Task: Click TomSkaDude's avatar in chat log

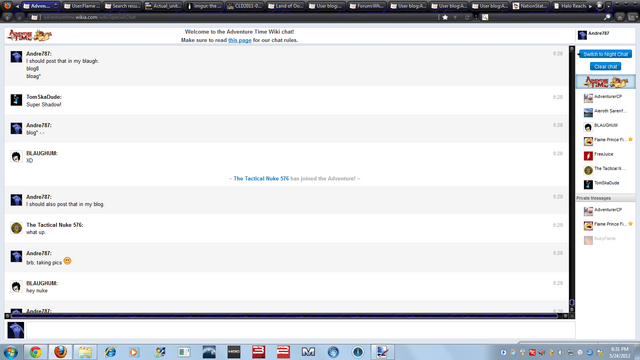Action: pos(16,100)
